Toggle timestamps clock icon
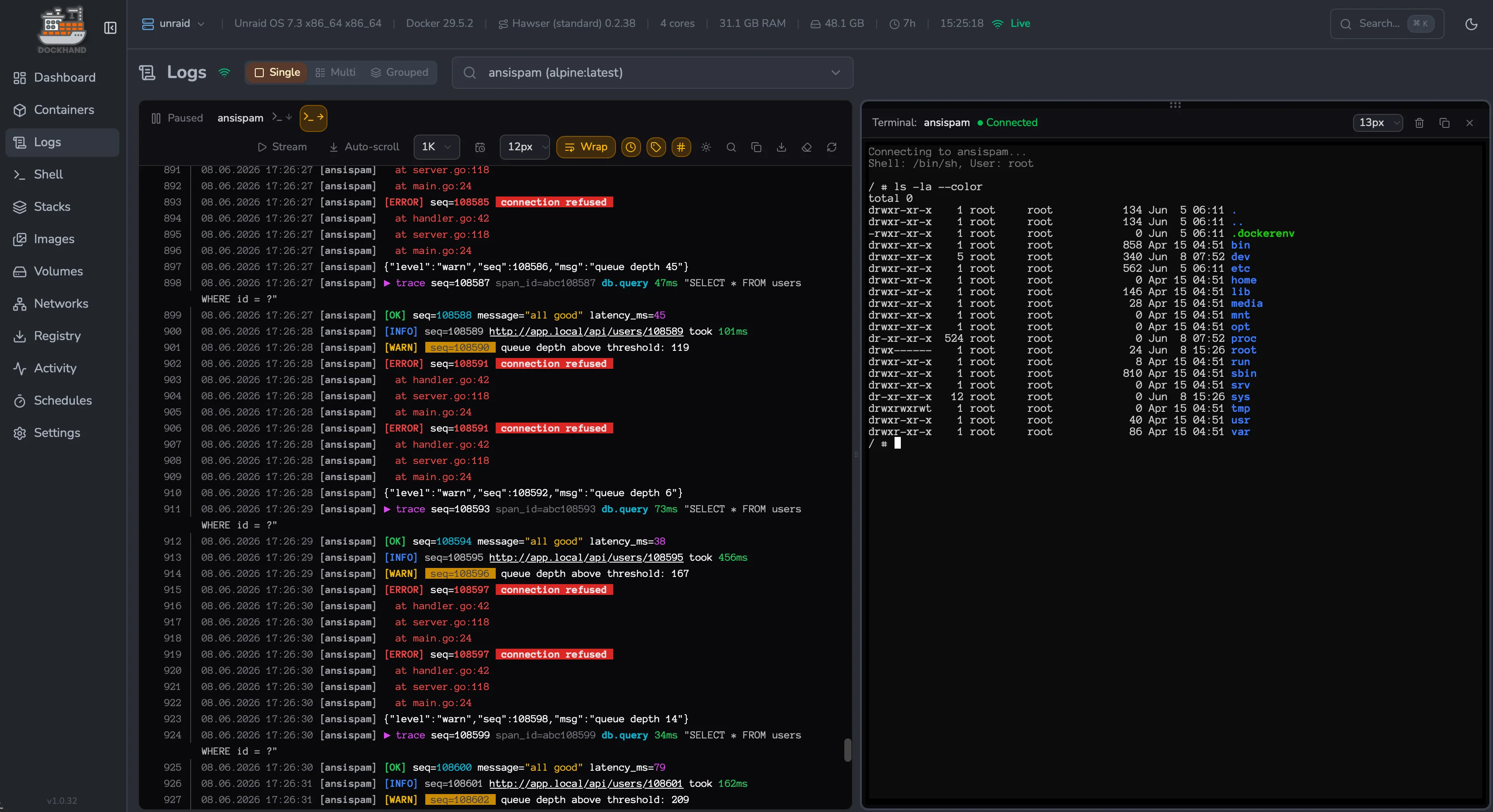This screenshot has width=1493, height=812. (631, 147)
